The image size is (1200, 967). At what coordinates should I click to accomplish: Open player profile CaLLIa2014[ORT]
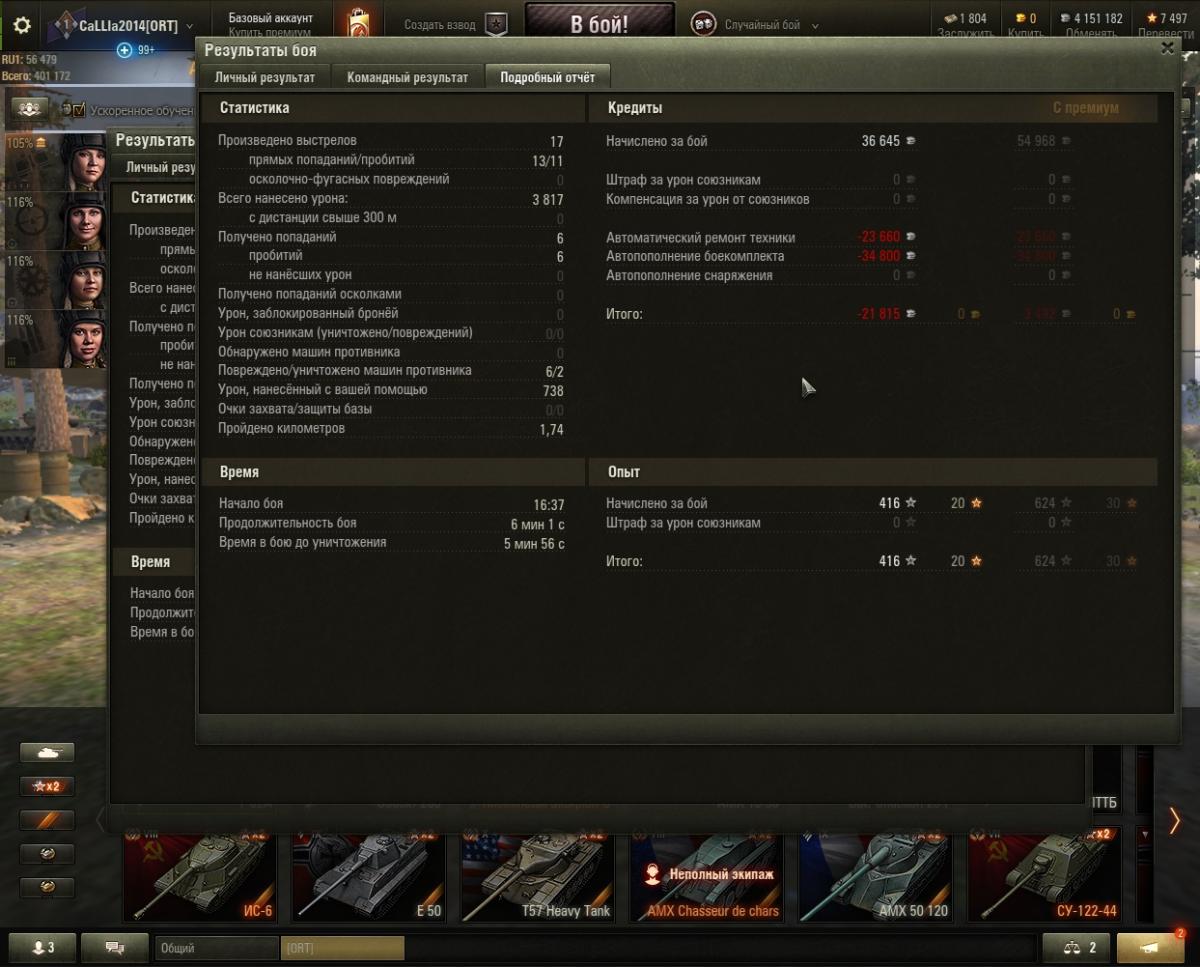coord(128,25)
